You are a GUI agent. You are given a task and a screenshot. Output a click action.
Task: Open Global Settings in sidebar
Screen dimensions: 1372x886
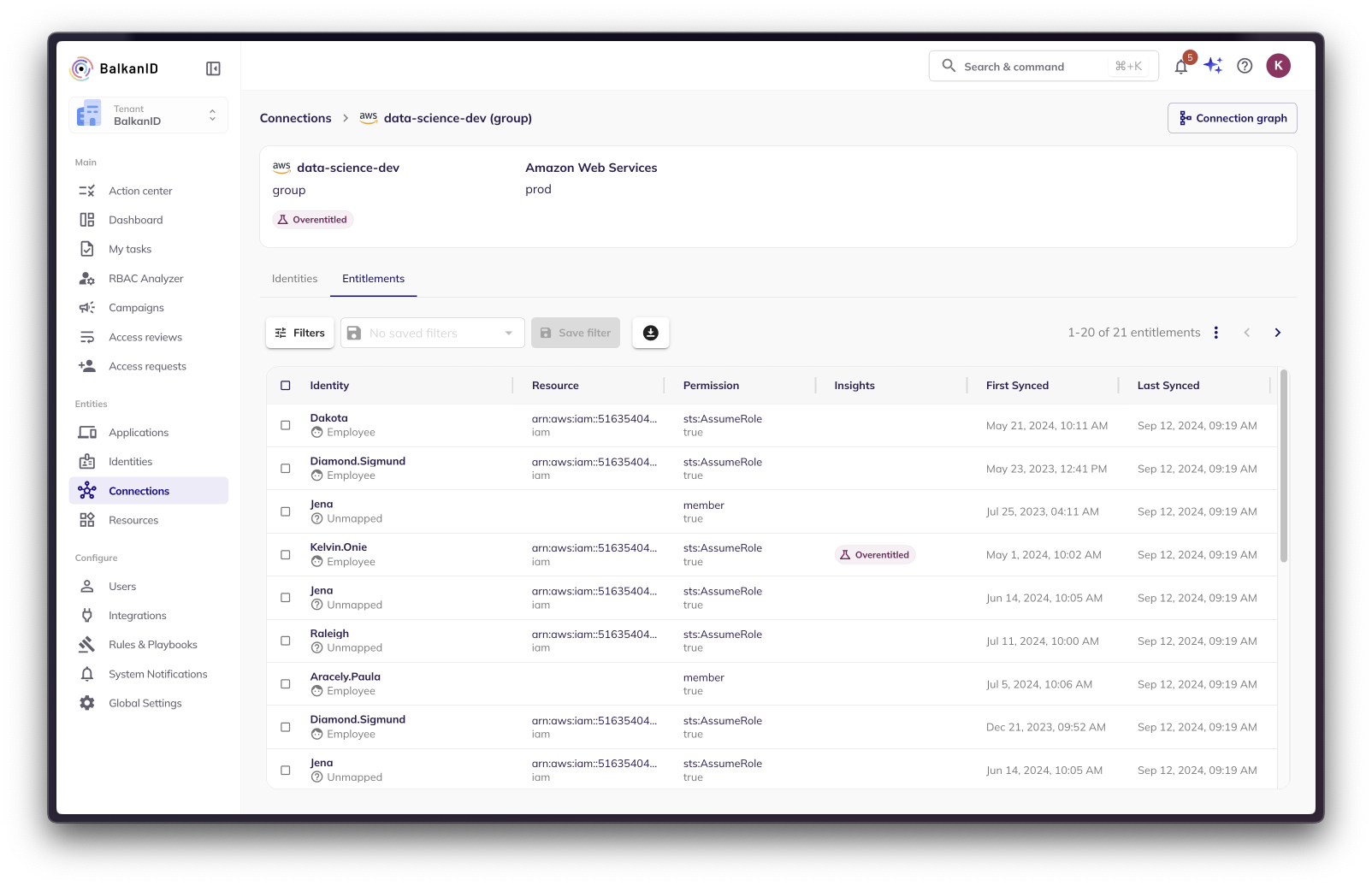pyautogui.click(x=145, y=703)
